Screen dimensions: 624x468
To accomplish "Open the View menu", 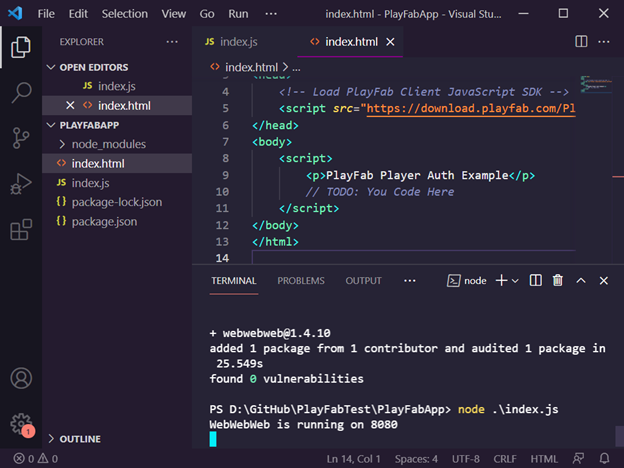I will click(174, 14).
